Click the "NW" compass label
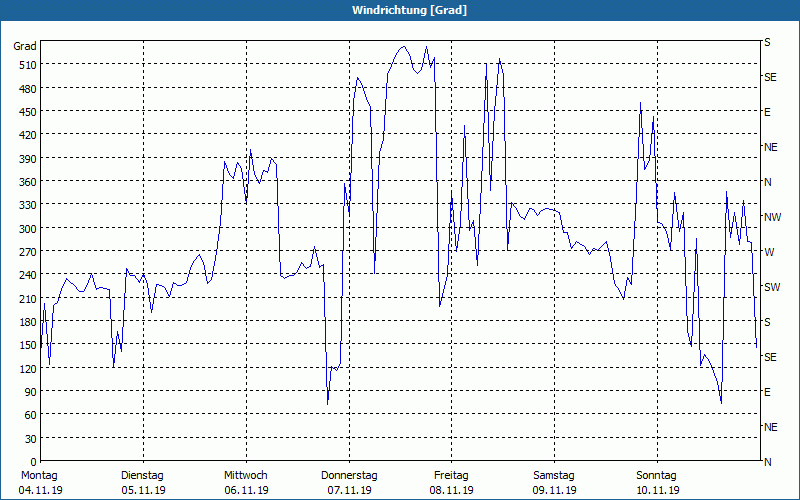This screenshot has width=800, height=500. (772, 217)
